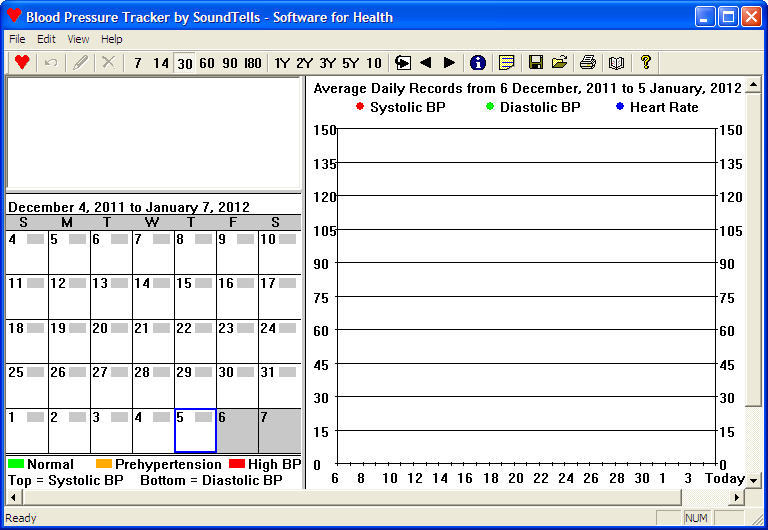Click the blue Heart Rate legend dot
The height and width of the screenshot is (530, 768).
coord(620,106)
